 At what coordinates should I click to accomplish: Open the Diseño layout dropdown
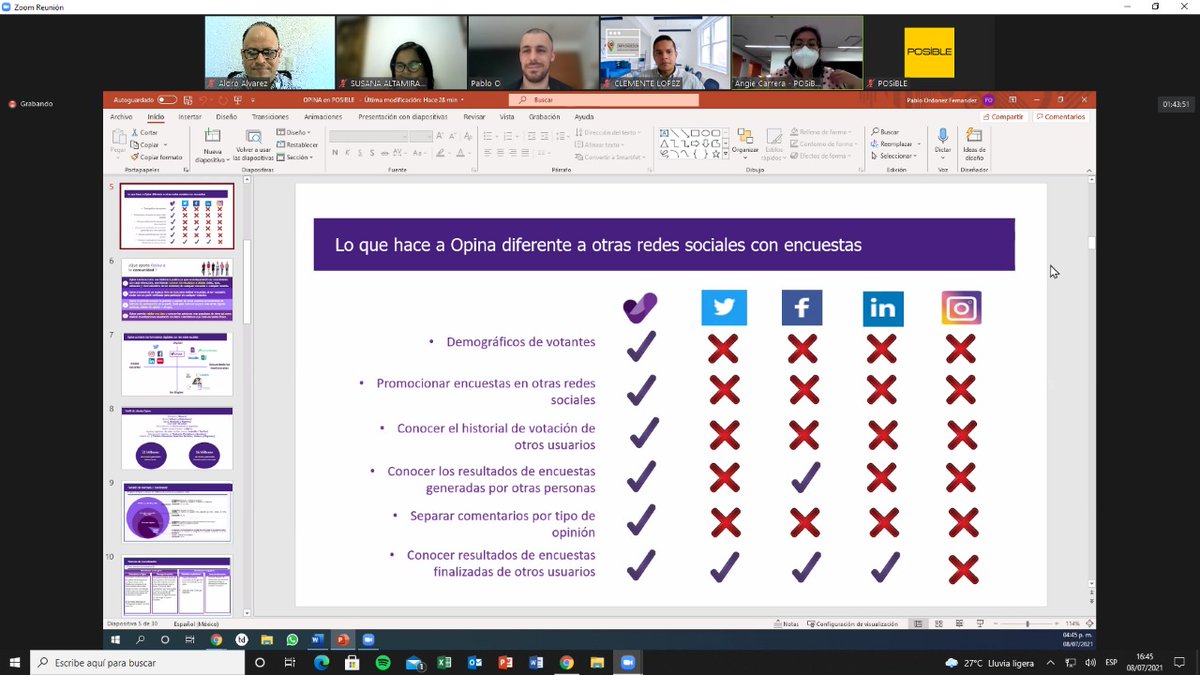(x=294, y=132)
